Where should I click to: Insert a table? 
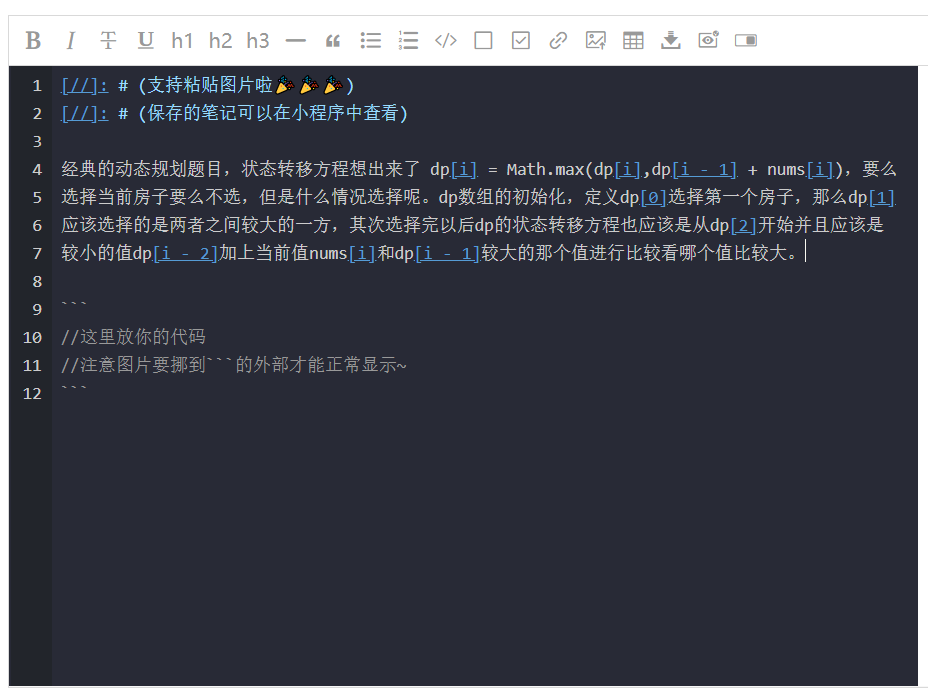[x=632, y=40]
